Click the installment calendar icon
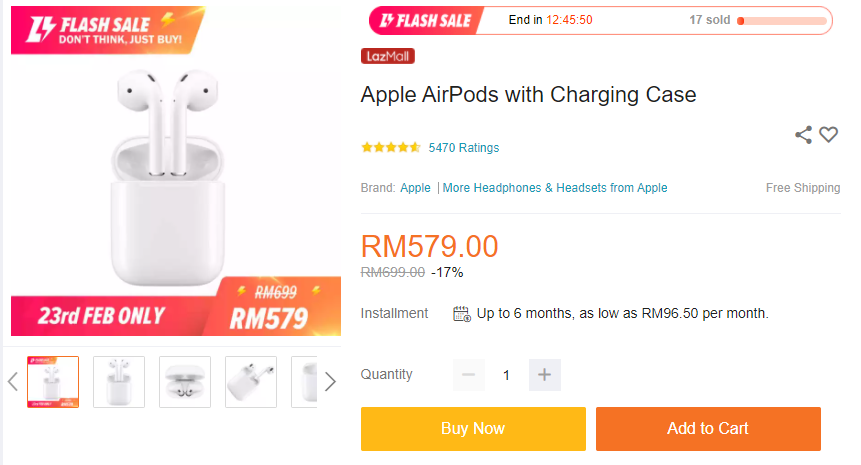 (x=462, y=314)
